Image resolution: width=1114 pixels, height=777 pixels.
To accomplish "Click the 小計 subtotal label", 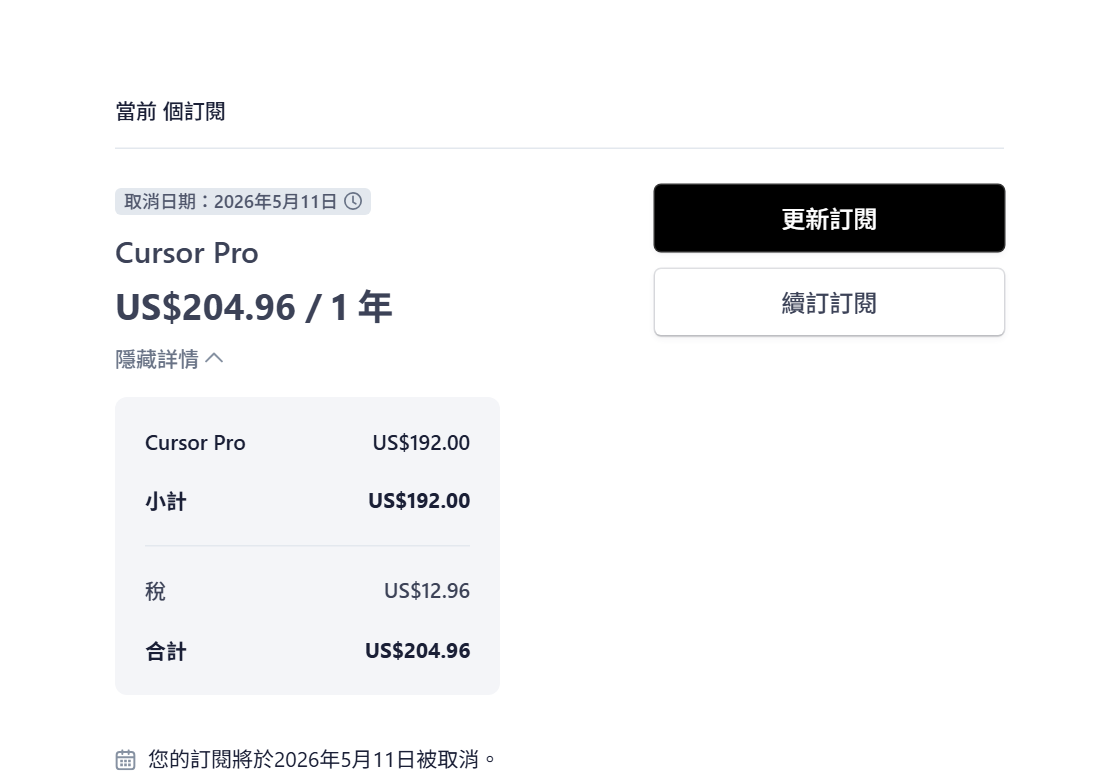I will click(x=166, y=501).
